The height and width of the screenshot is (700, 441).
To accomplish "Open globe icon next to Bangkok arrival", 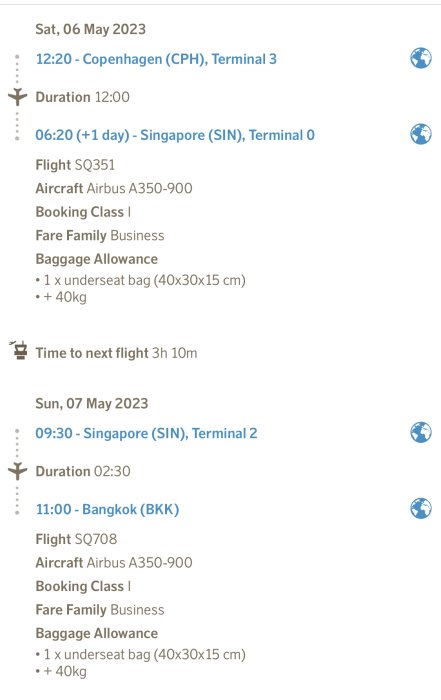I will pyautogui.click(x=420, y=508).
